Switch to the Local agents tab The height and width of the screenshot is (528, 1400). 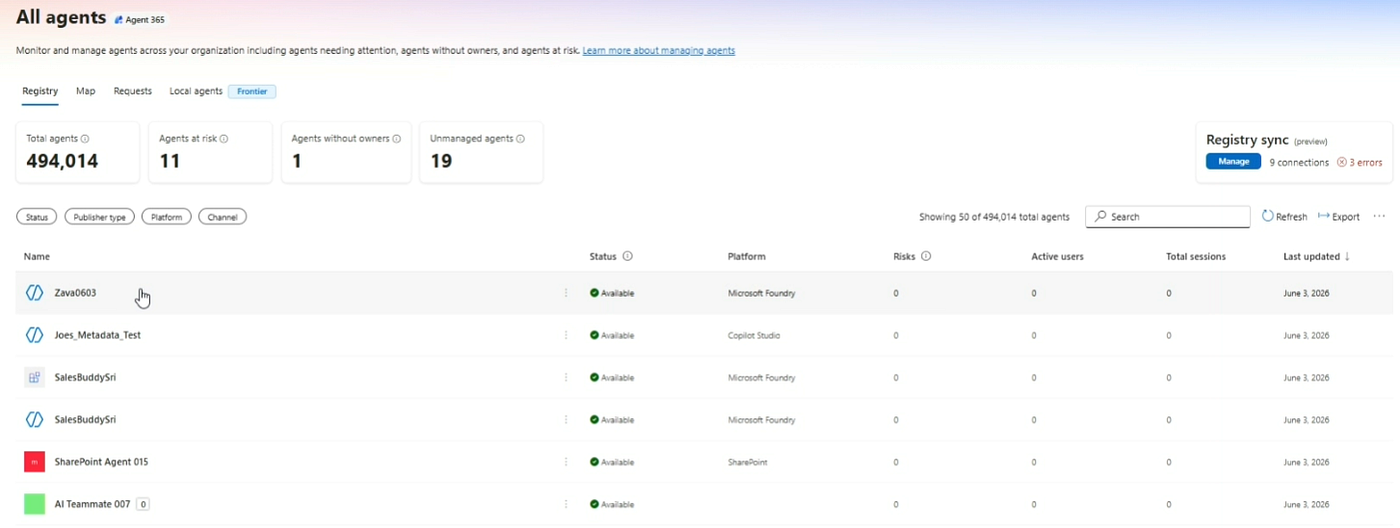(x=196, y=91)
